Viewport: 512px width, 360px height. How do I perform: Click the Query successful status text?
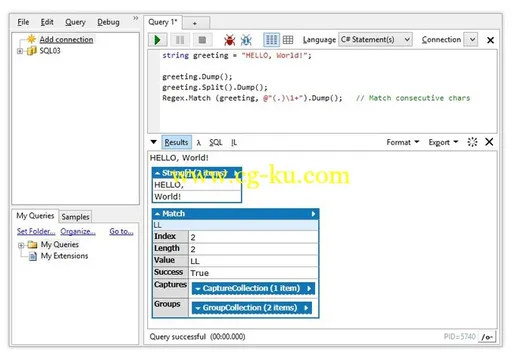point(197,337)
